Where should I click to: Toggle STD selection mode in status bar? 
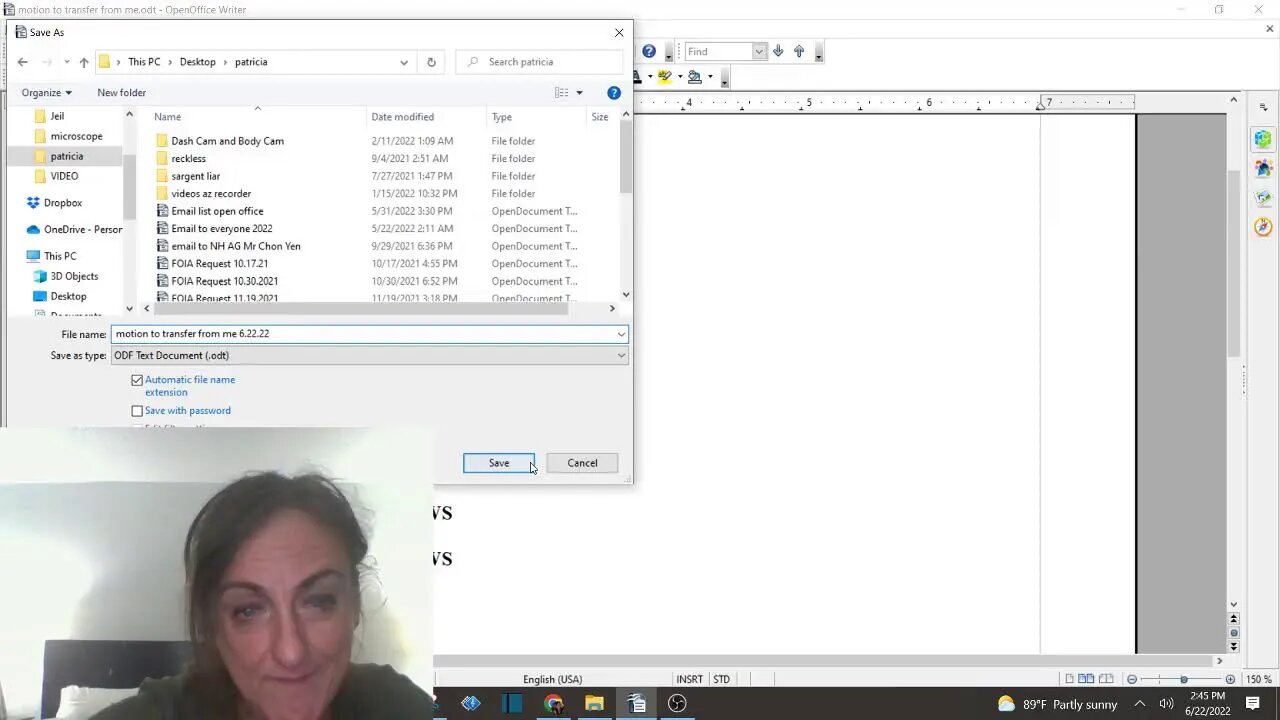tap(721, 679)
